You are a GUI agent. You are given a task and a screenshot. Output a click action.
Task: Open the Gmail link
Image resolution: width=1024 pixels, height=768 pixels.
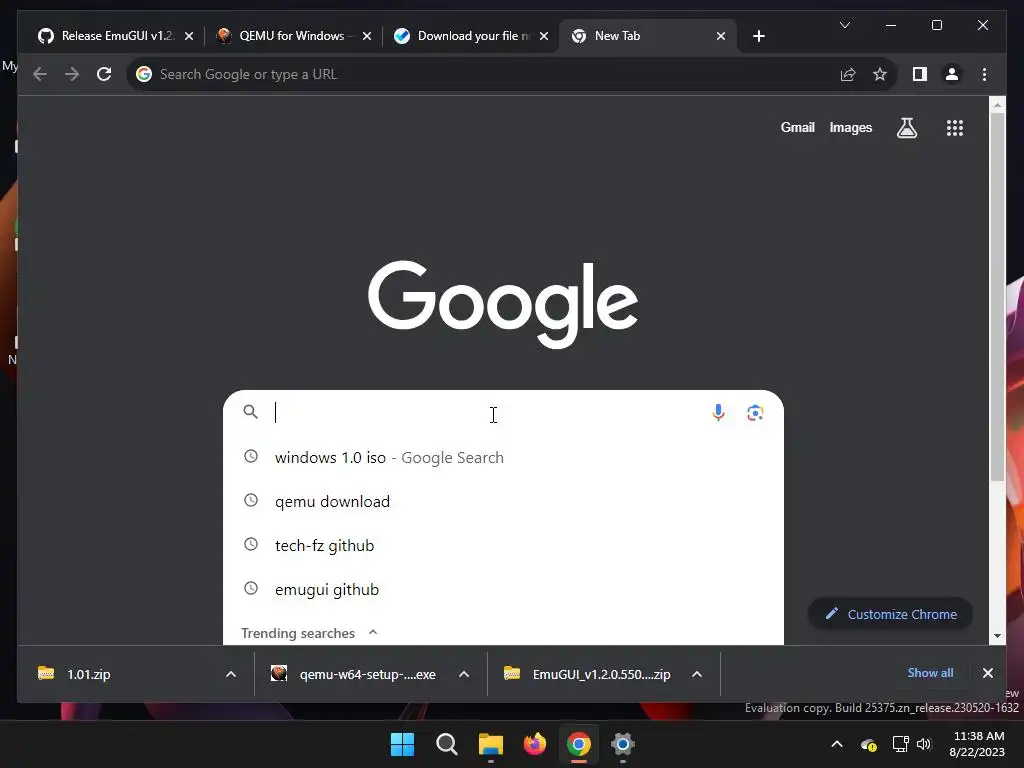(x=797, y=127)
